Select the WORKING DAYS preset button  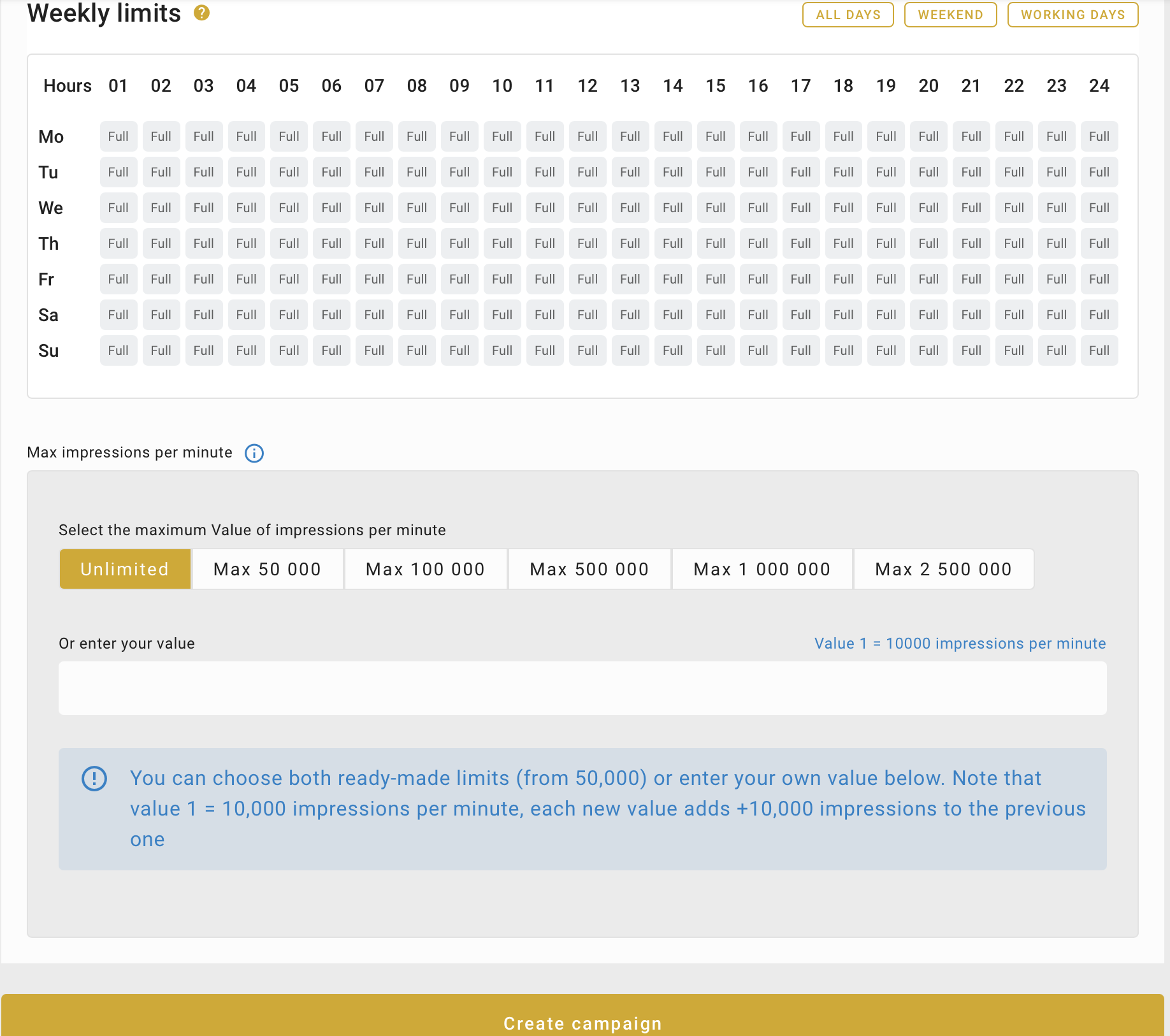point(1072,15)
